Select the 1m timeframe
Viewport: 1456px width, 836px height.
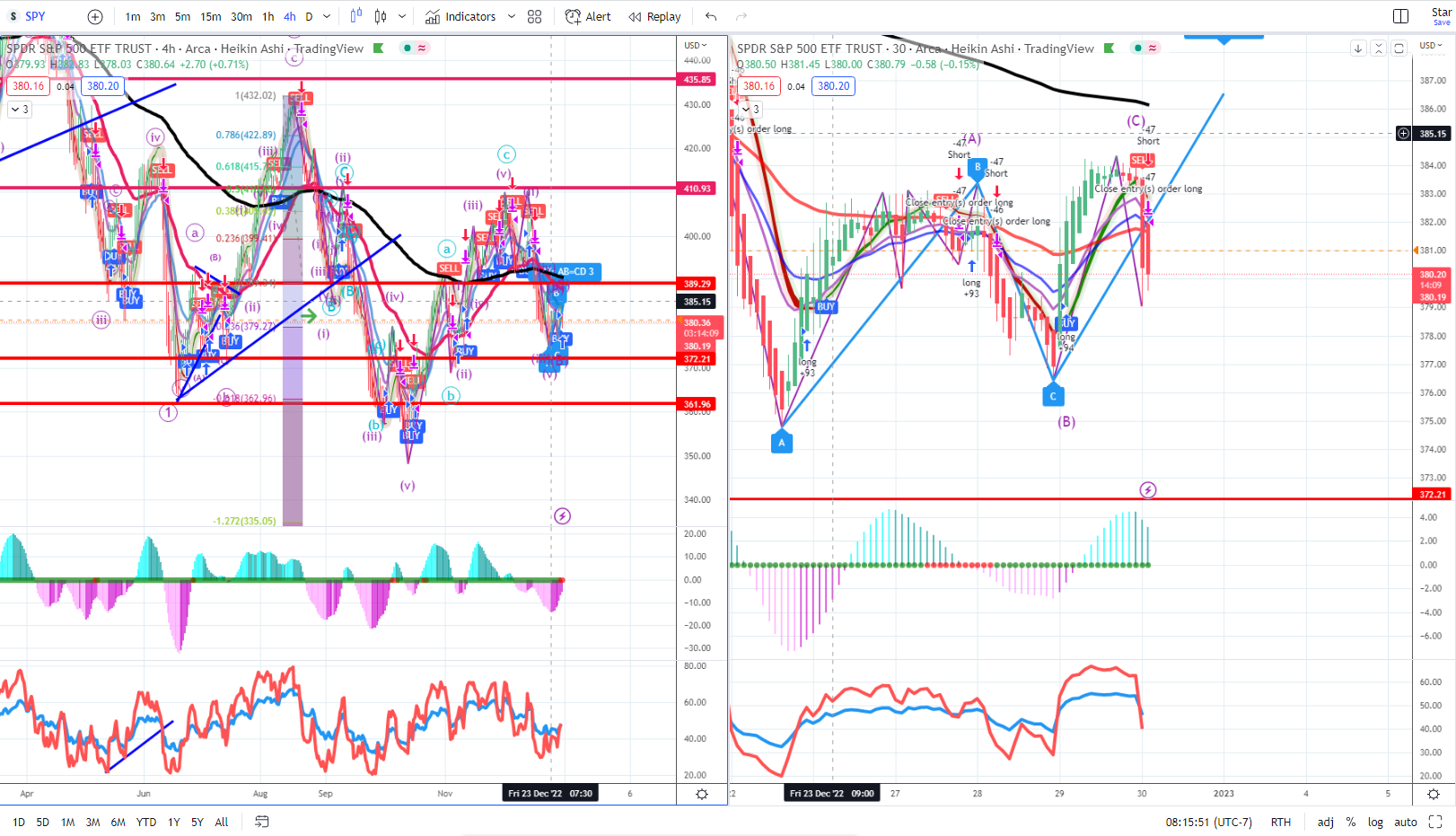click(133, 16)
